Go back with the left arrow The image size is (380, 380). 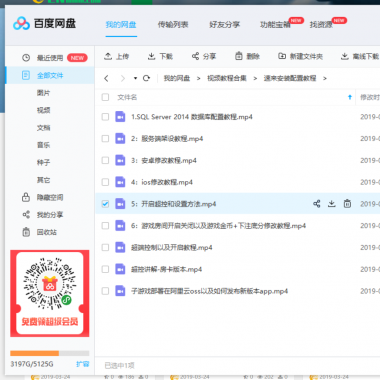tap(106, 78)
